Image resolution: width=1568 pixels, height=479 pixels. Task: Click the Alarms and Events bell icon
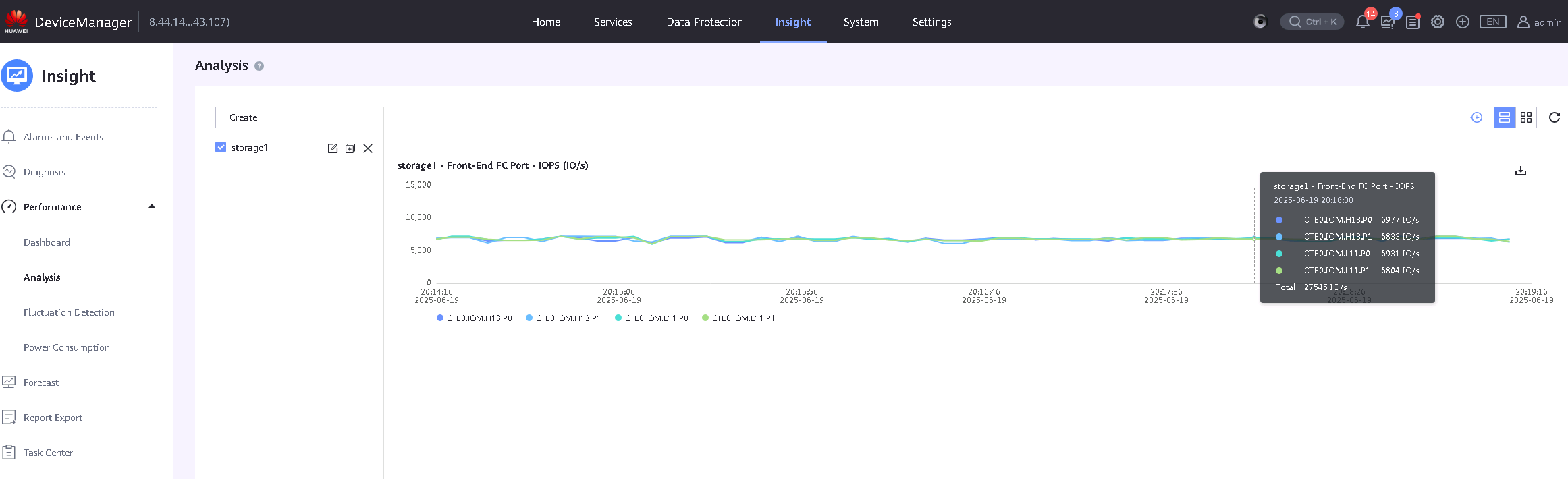[9, 136]
